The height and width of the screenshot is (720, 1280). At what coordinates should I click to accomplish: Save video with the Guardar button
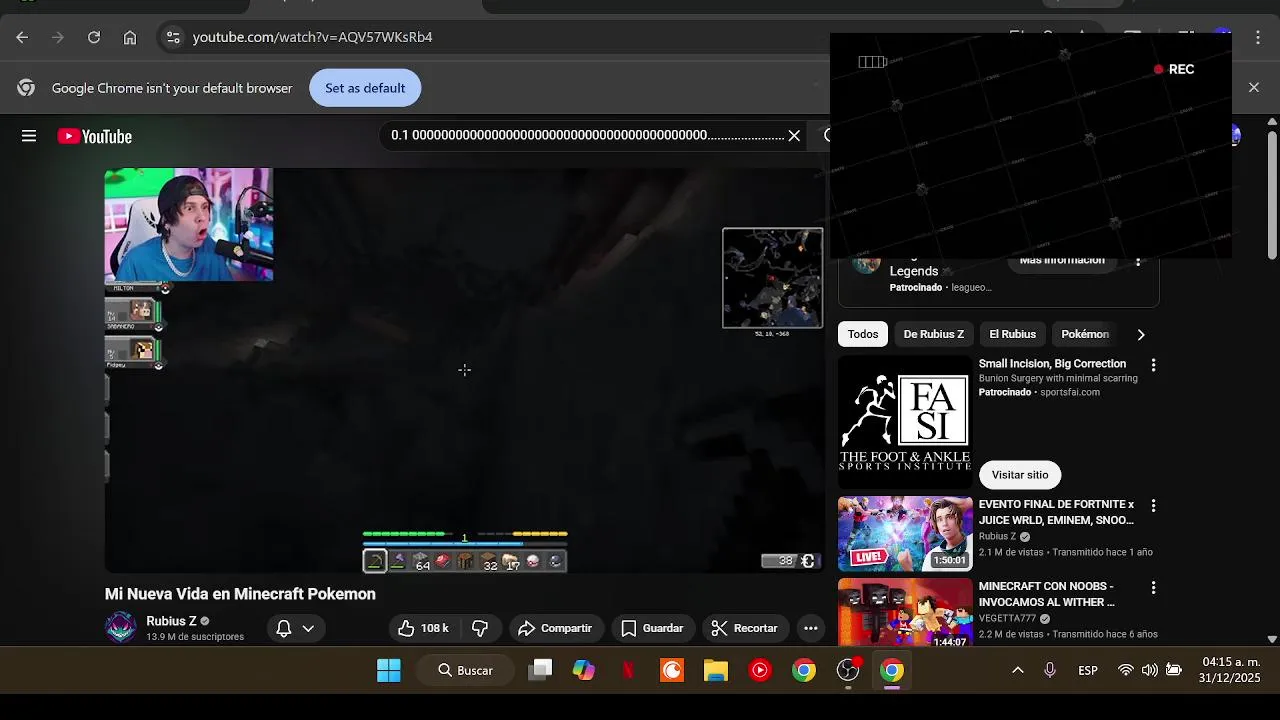[653, 628]
